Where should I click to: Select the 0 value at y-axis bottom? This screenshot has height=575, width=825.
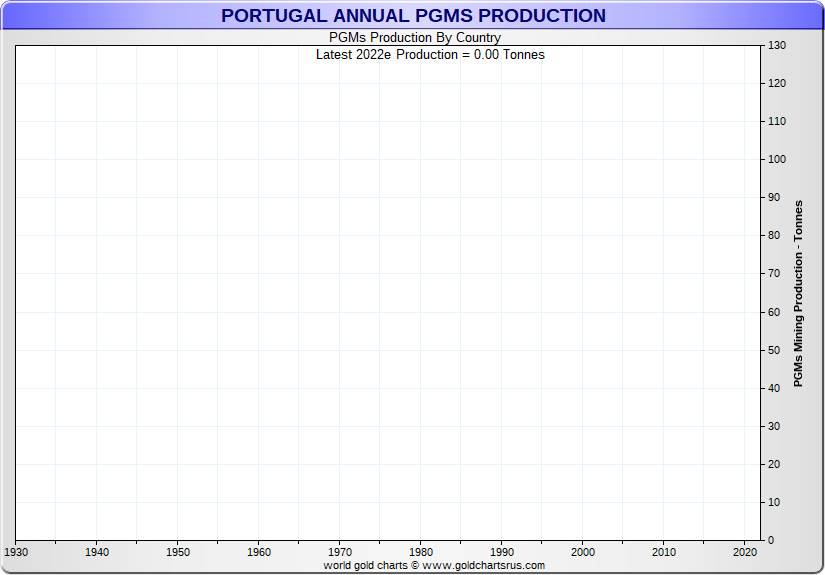tap(770, 540)
